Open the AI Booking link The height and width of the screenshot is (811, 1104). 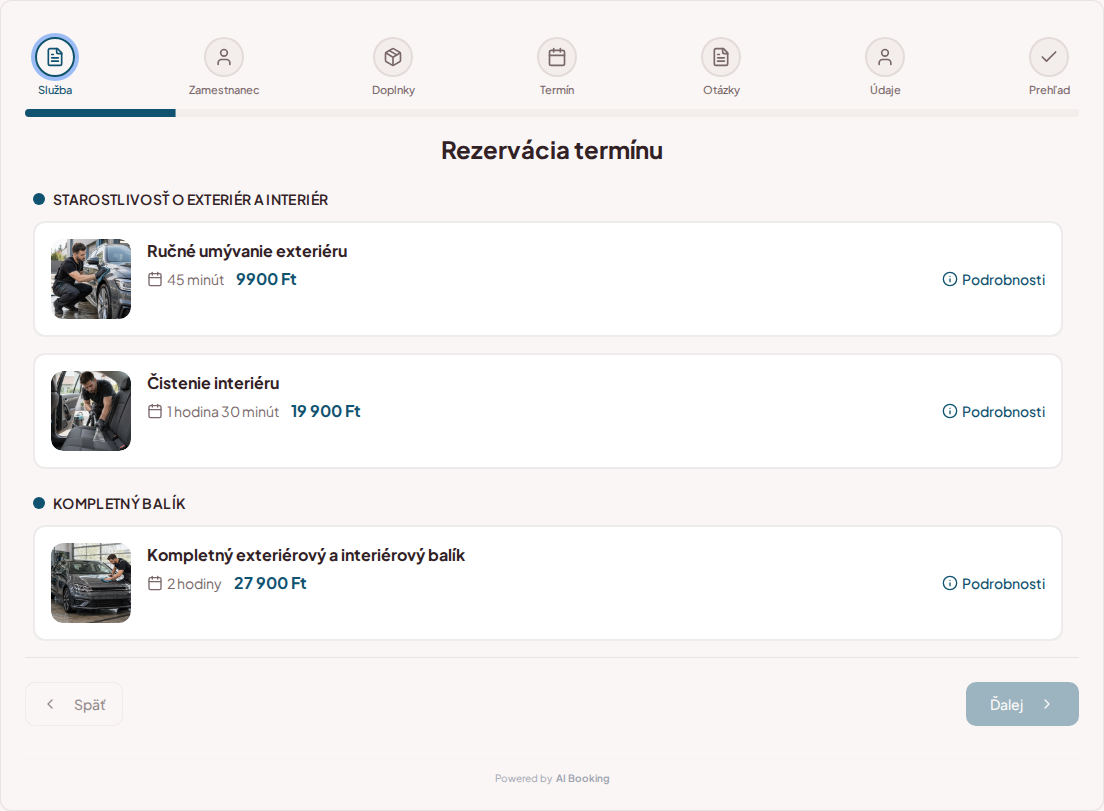[582, 779]
